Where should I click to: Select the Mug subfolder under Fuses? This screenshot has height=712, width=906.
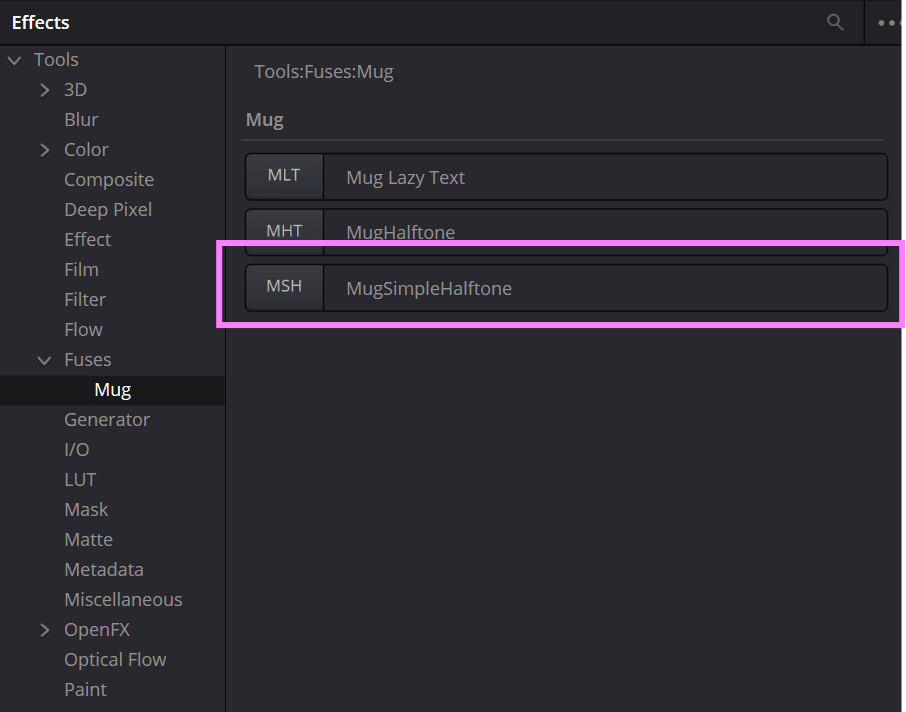click(x=112, y=390)
